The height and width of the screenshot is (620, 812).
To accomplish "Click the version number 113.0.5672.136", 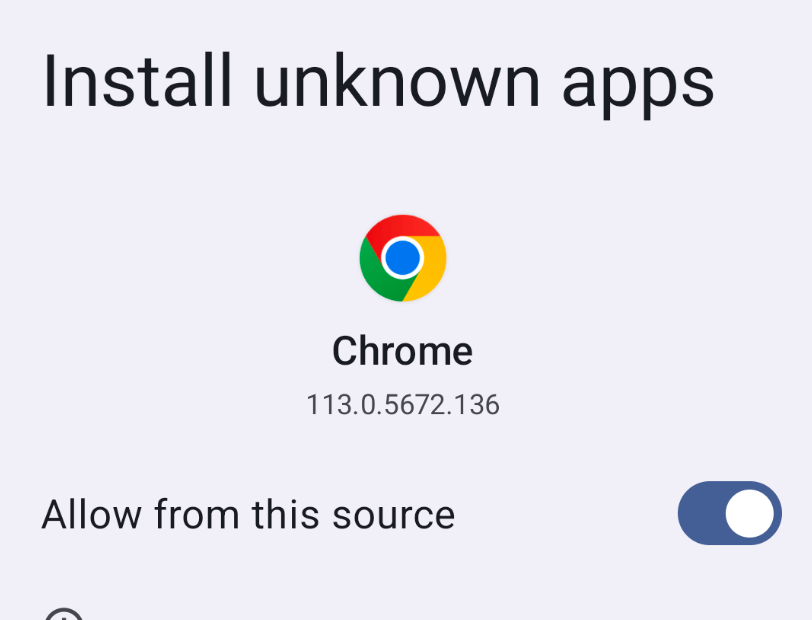I will [x=403, y=404].
